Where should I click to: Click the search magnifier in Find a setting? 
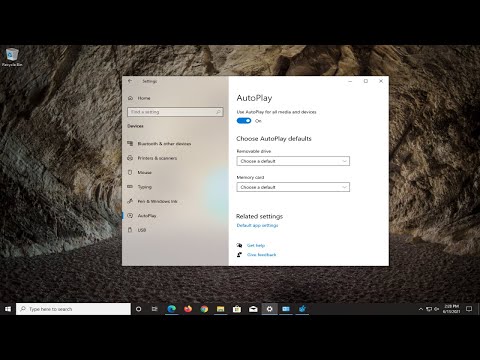coord(218,112)
